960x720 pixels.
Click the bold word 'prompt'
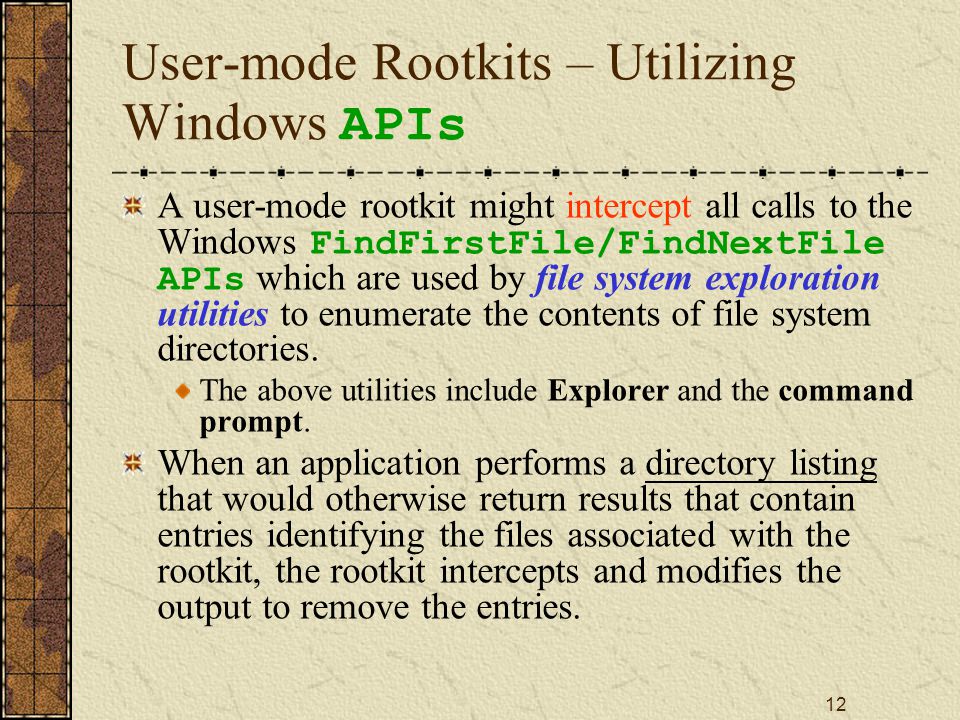pos(251,423)
